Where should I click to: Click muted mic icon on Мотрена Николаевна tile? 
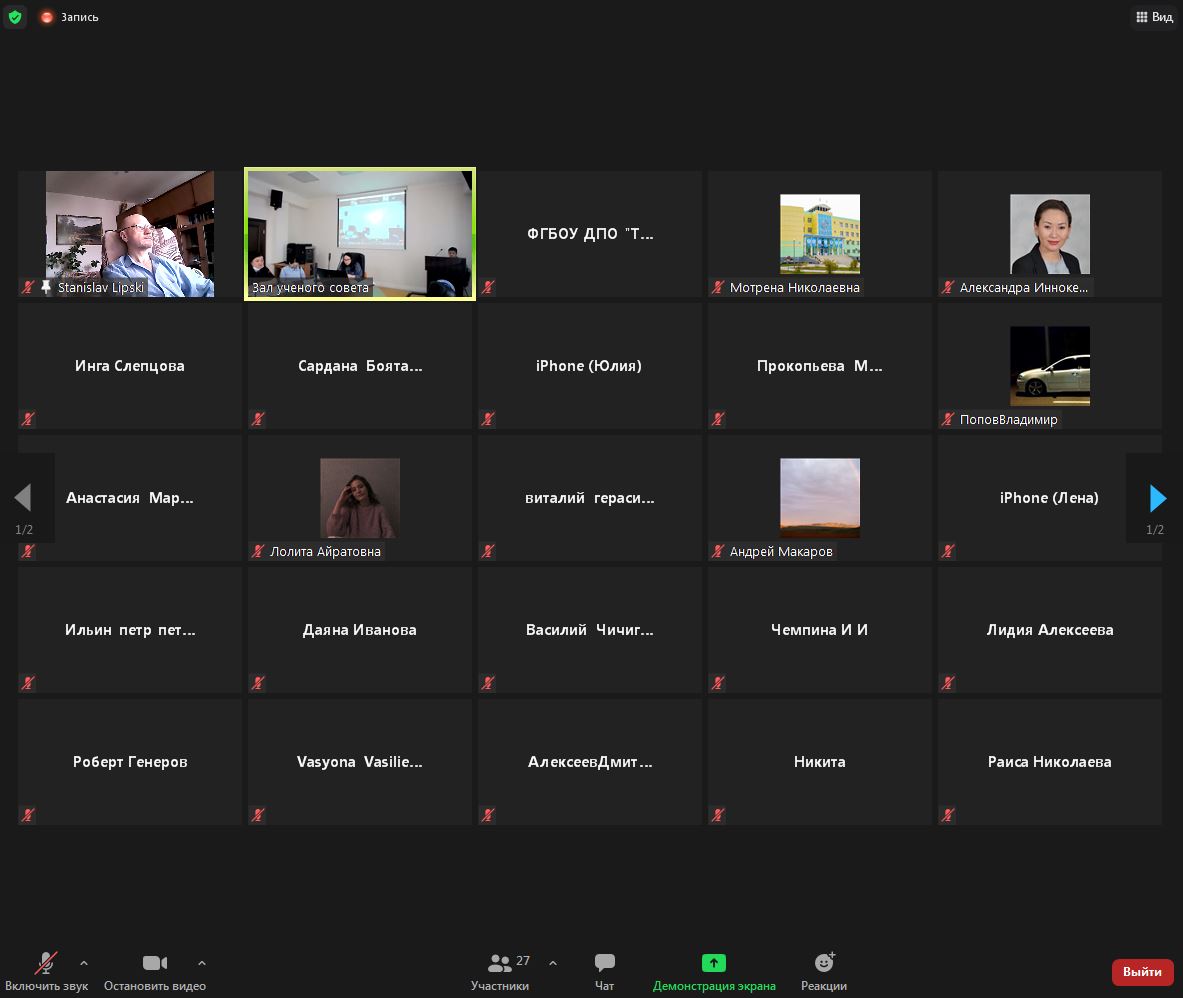[x=717, y=287]
